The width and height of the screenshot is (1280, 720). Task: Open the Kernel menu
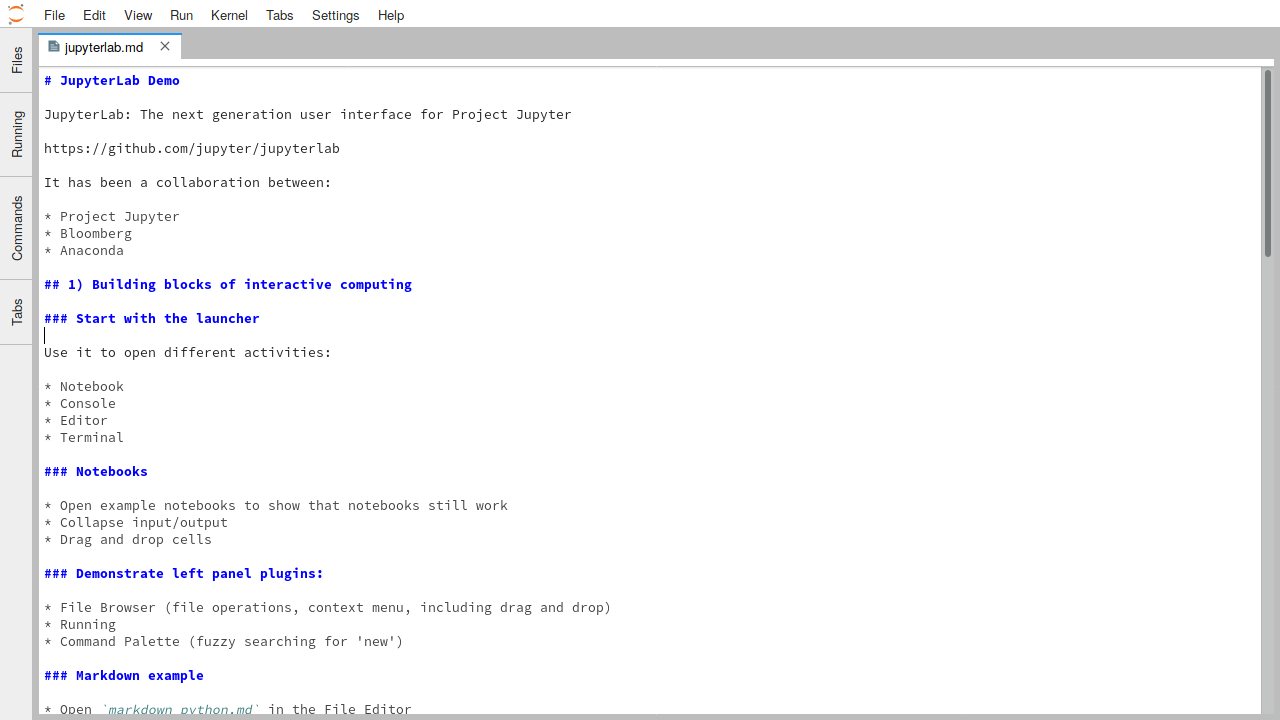(x=229, y=15)
